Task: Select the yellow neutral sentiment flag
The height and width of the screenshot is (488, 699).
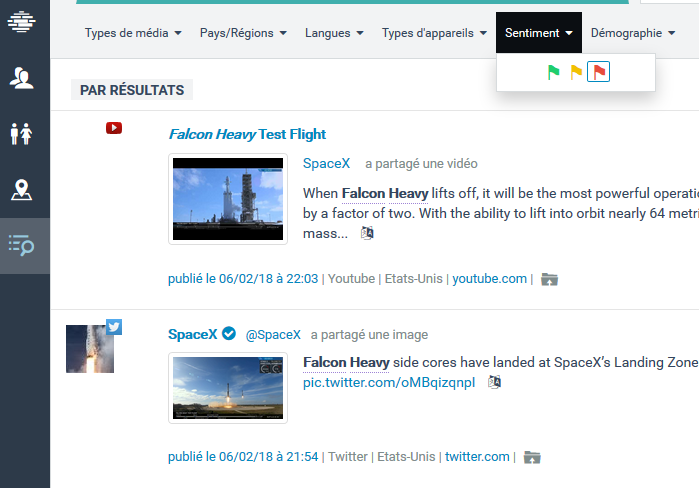Action: [x=576, y=72]
